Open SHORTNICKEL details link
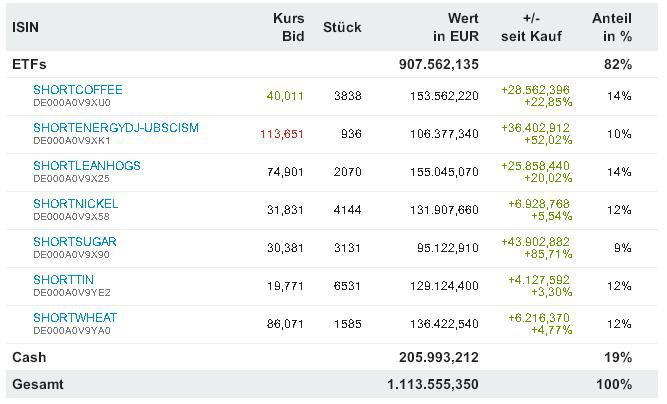667x404 pixels. point(75,204)
